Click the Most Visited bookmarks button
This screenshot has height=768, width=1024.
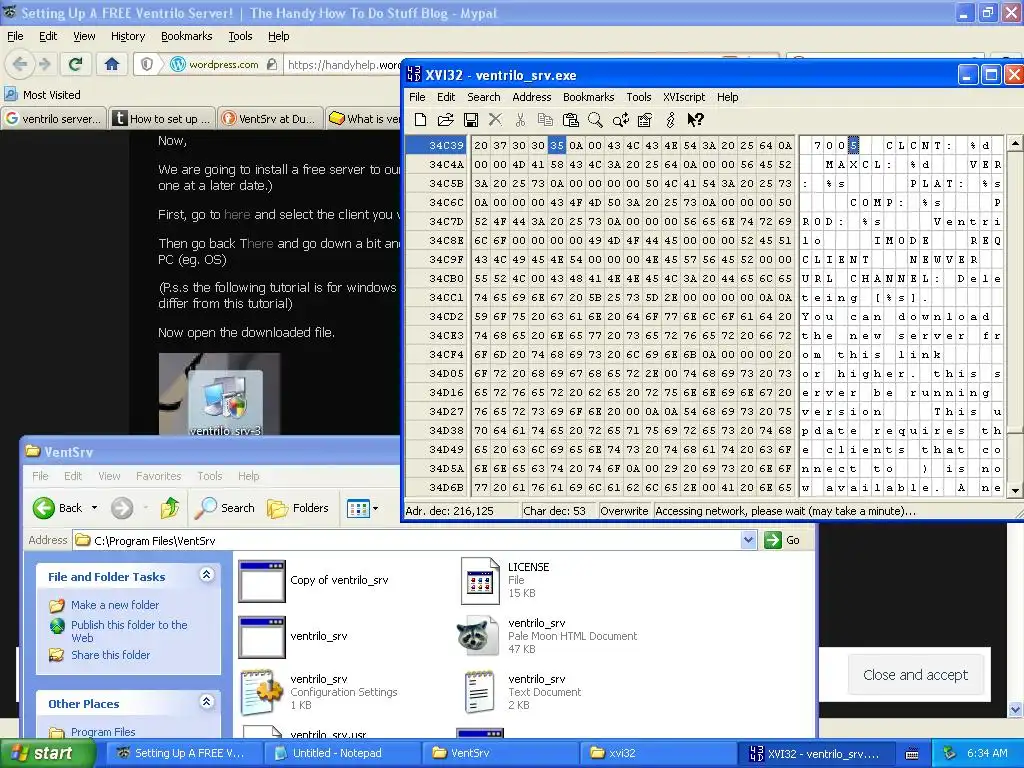coord(43,95)
